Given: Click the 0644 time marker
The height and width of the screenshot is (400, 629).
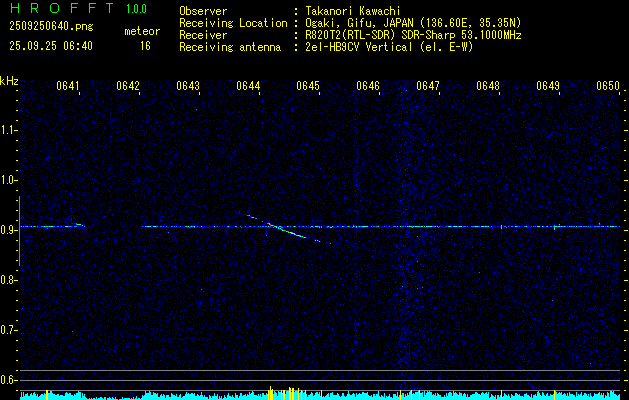Looking at the screenshot, I should click(x=248, y=86).
